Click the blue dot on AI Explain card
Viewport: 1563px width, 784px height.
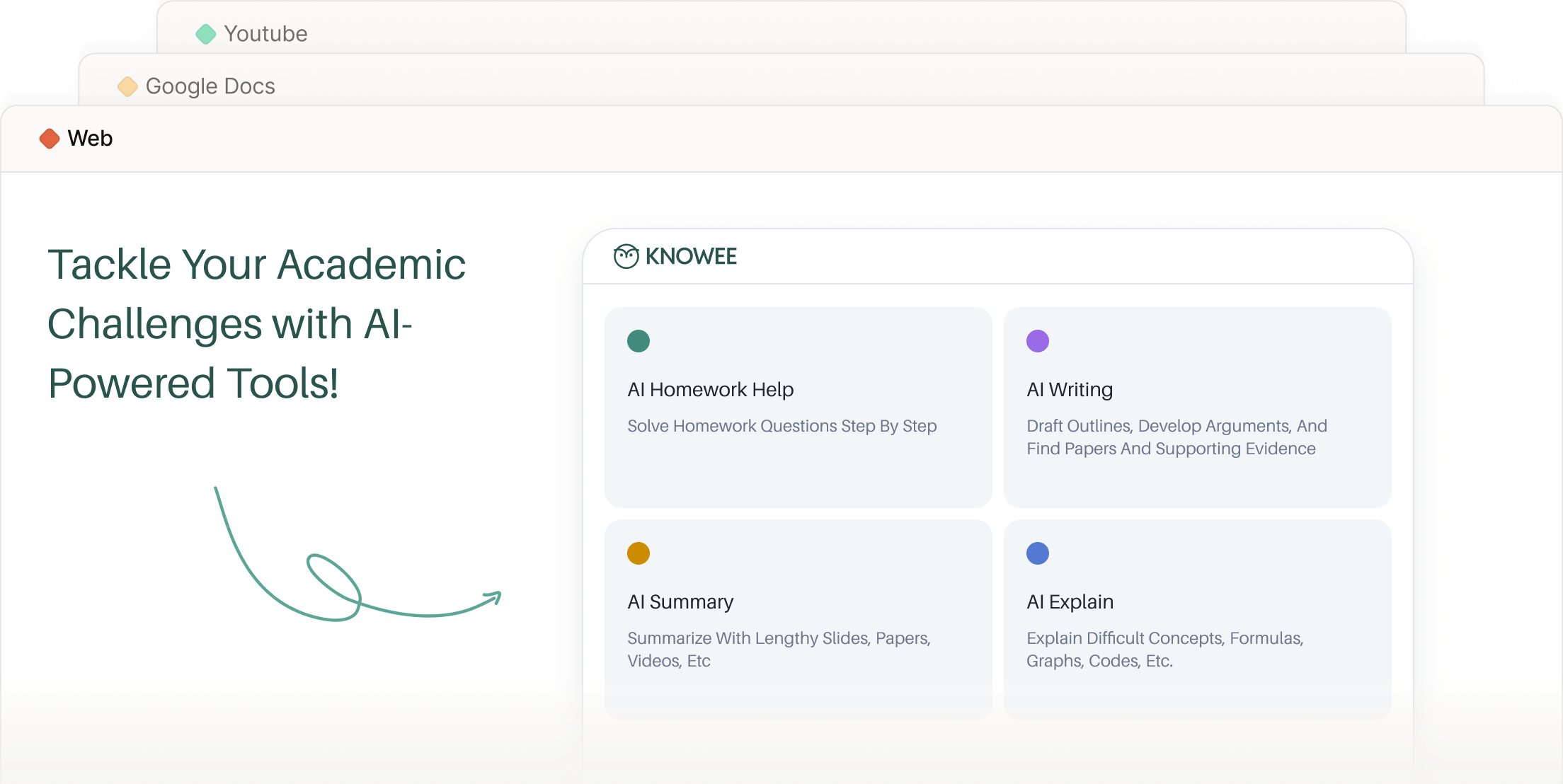pos(1038,553)
